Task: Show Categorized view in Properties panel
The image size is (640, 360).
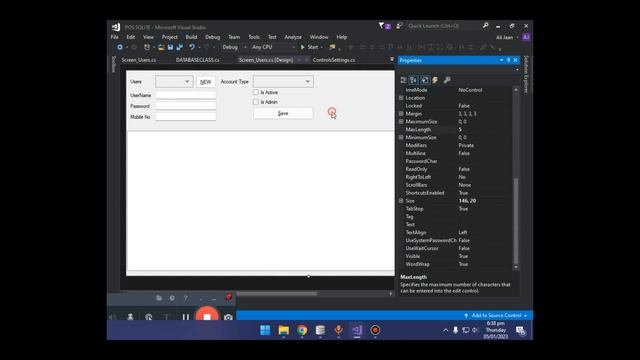Action: (x=403, y=80)
